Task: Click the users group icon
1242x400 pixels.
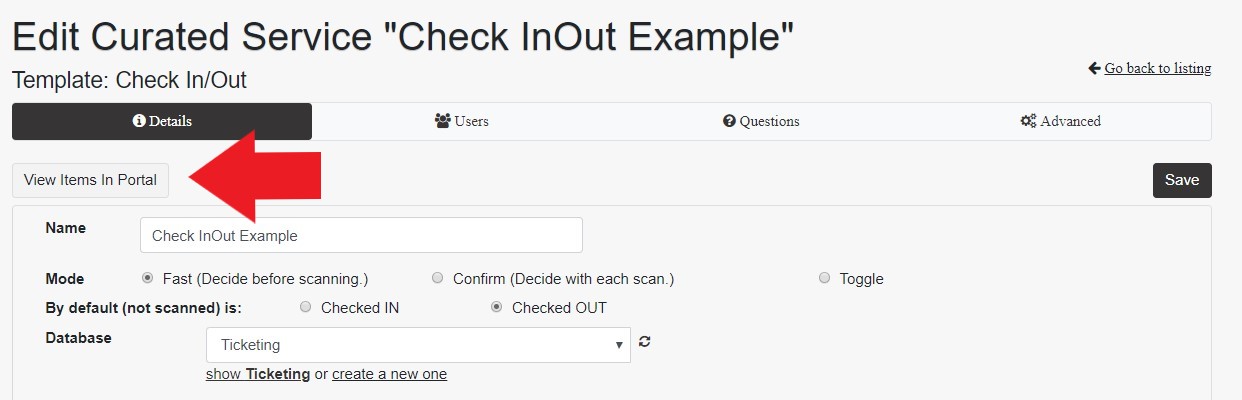Action: tap(443, 121)
